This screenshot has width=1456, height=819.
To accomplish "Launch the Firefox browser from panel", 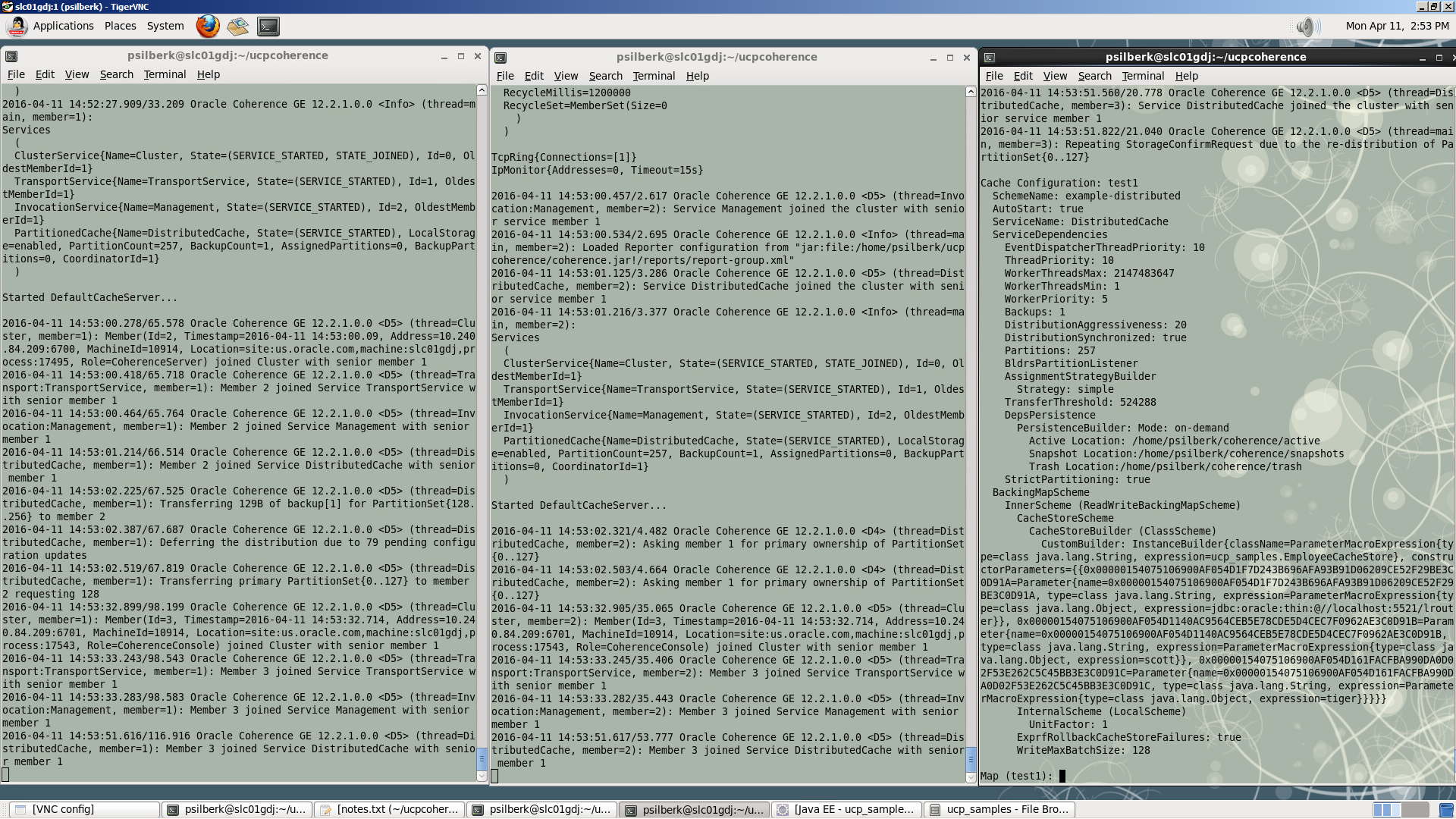I will click(207, 26).
